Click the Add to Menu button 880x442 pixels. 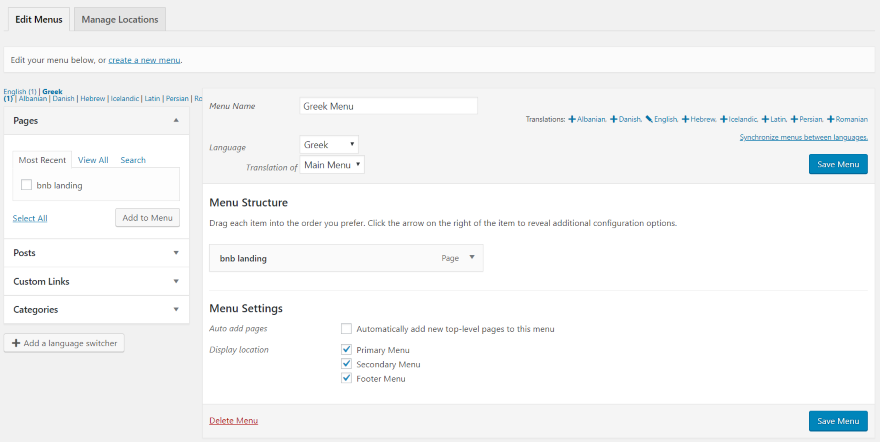147,218
